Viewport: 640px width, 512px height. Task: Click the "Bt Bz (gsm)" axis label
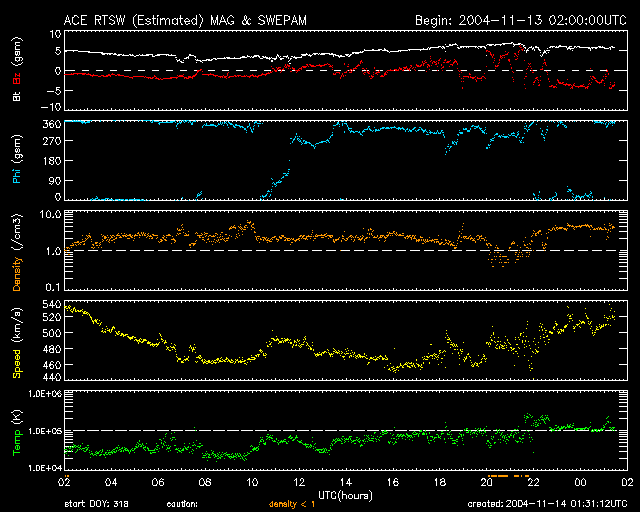(17, 69)
